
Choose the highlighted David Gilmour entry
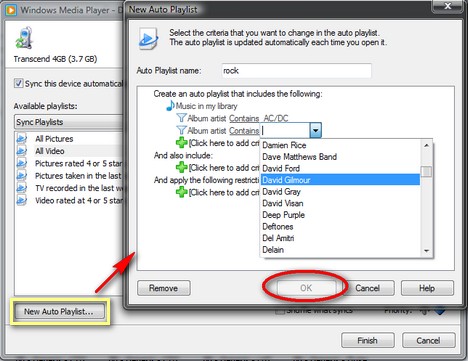tap(340, 180)
